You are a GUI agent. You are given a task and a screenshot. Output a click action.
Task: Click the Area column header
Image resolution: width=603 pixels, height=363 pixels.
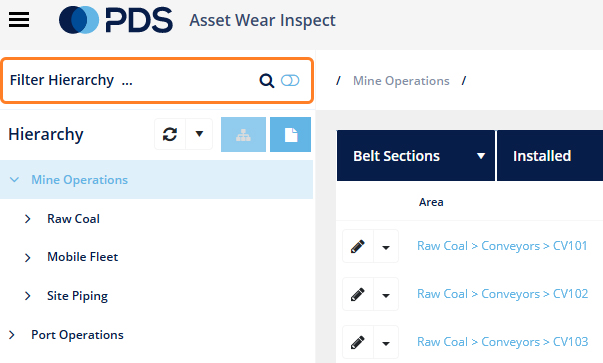click(431, 202)
